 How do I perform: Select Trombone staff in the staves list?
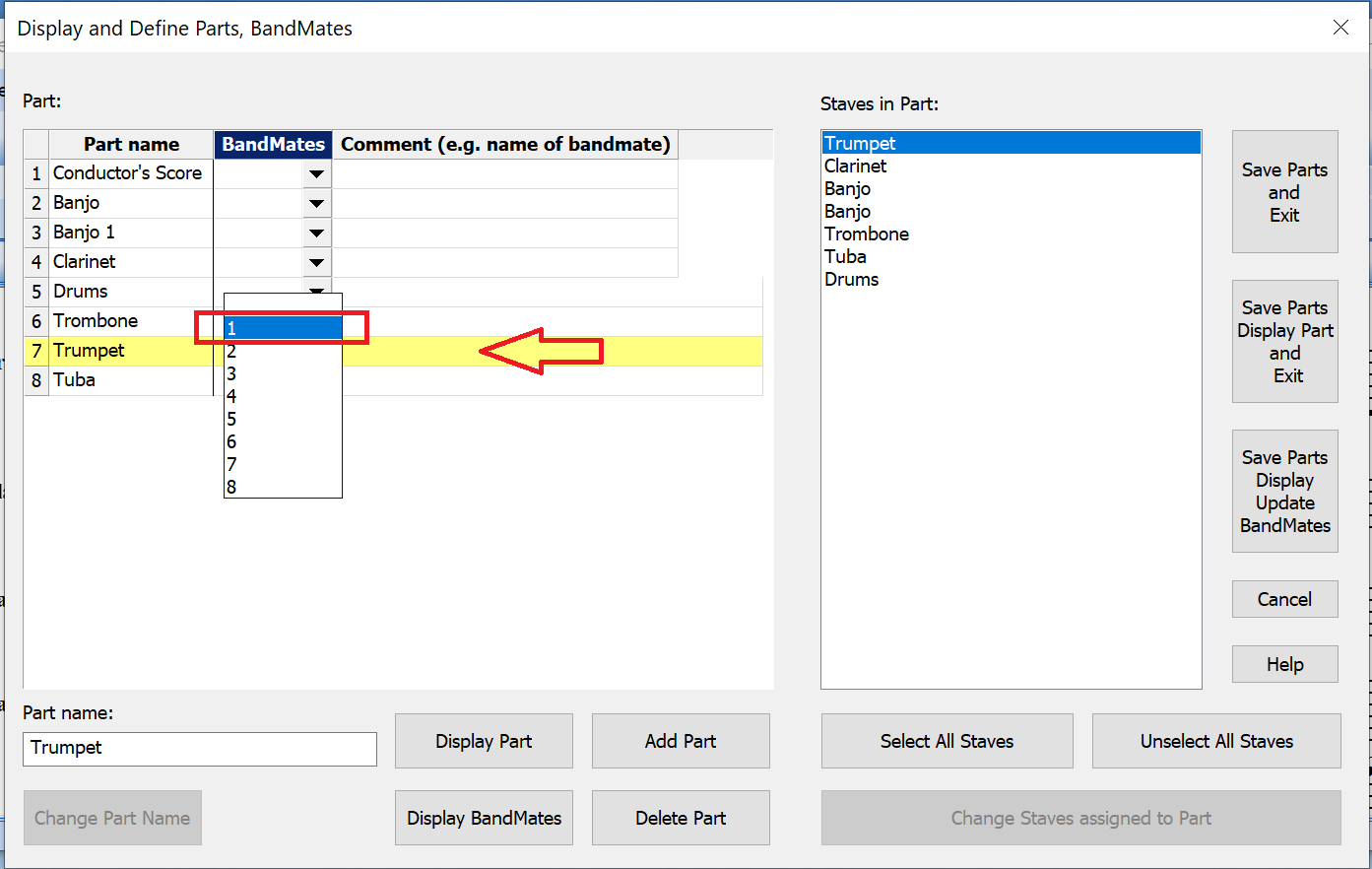point(866,234)
